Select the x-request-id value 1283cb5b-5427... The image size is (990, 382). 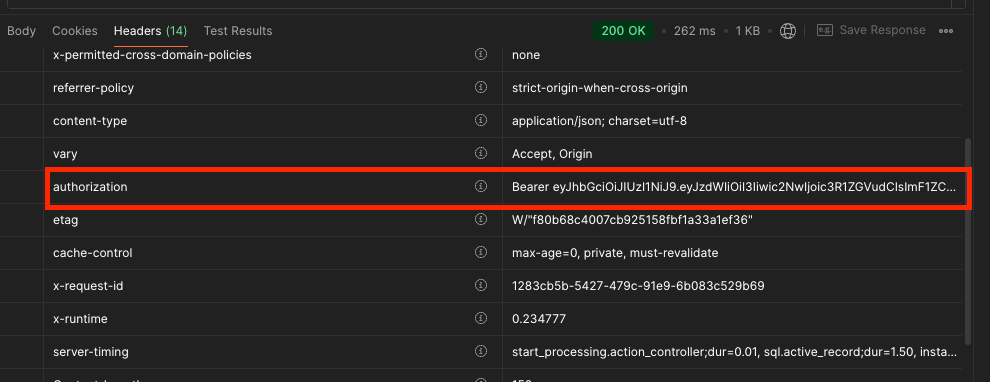click(638, 286)
